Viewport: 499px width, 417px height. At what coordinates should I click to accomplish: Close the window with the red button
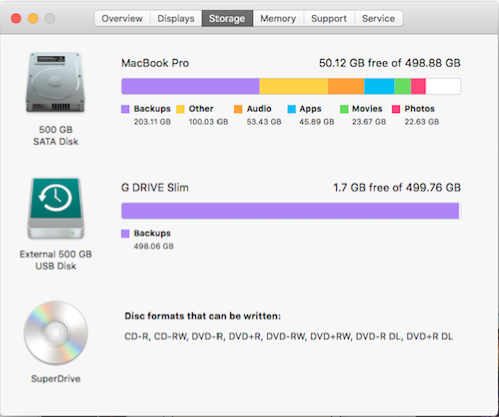16,18
